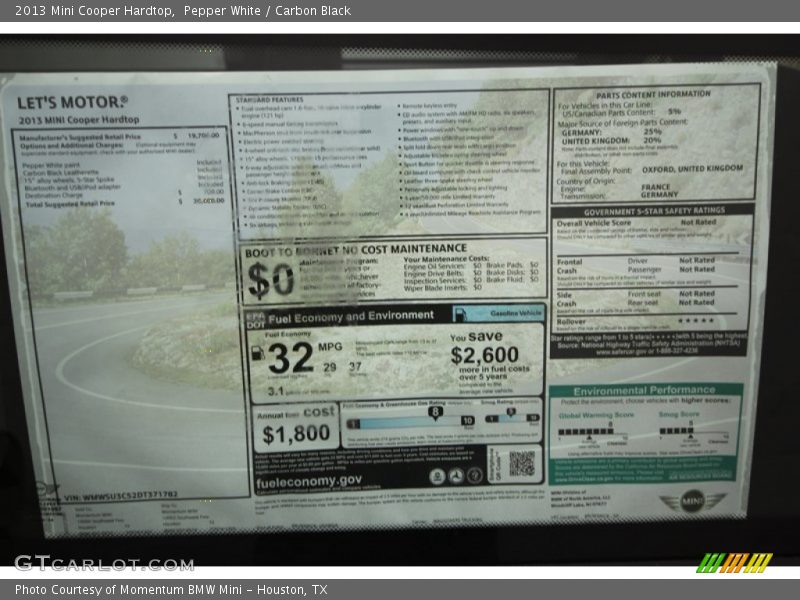Click the large '$0' maintenance figure
The height and width of the screenshot is (600, 800).
pos(271,280)
